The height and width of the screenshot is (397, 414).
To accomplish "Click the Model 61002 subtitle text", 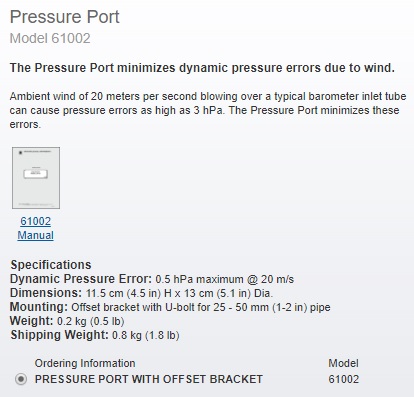I will coord(50,38).
